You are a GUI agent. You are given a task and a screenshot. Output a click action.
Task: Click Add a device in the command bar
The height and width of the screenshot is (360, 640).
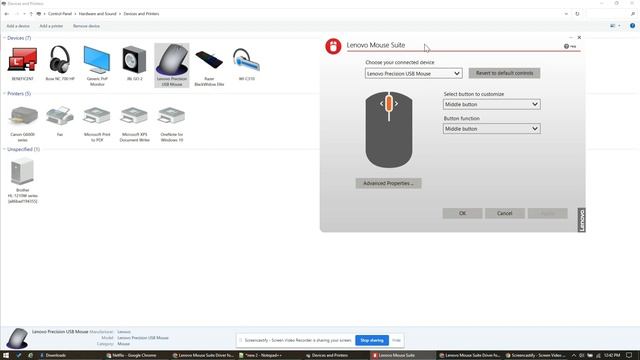point(18,26)
